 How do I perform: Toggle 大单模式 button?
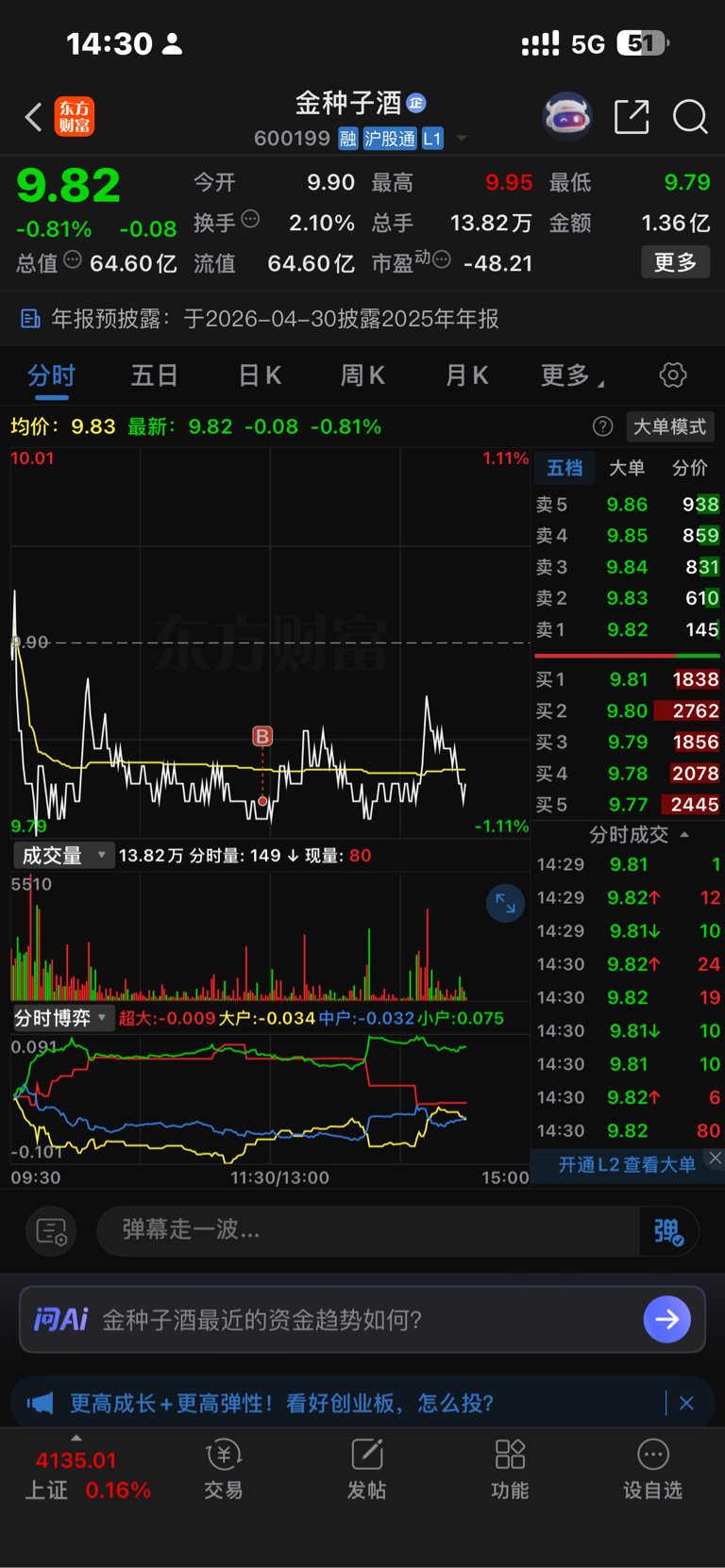pos(669,426)
